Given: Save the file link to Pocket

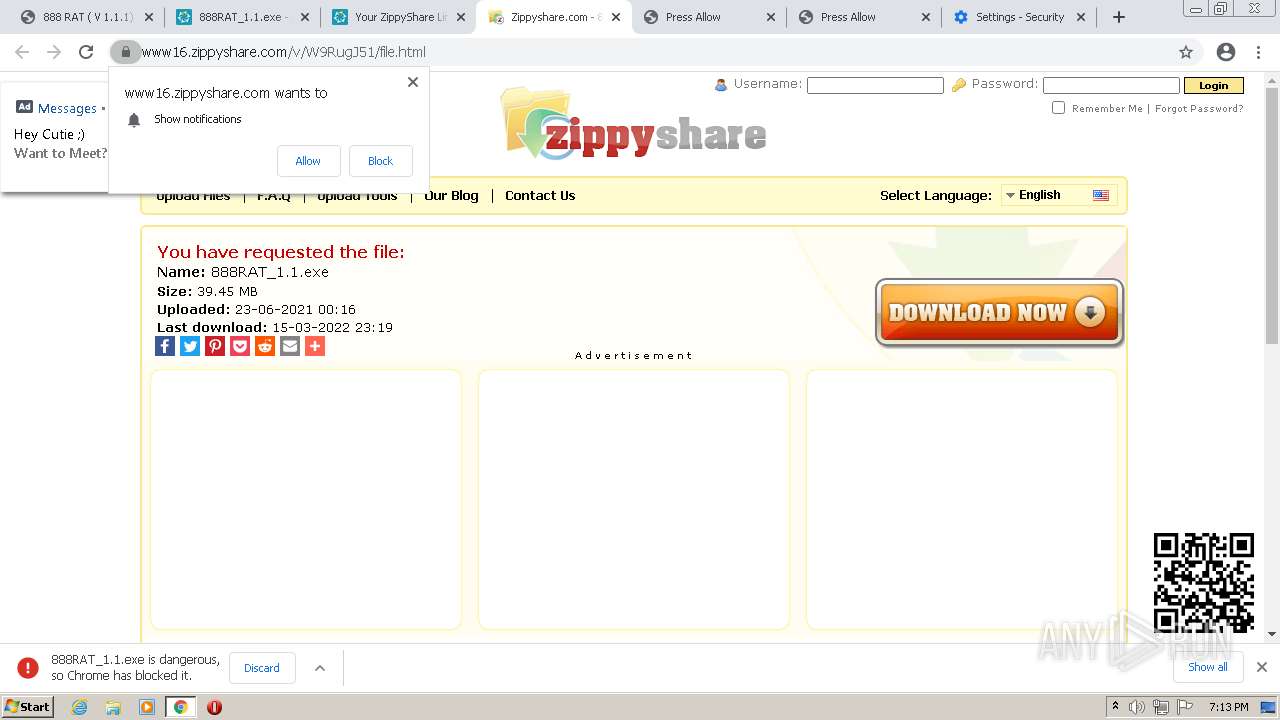Looking at the screenshot, I should coord(240,346).
